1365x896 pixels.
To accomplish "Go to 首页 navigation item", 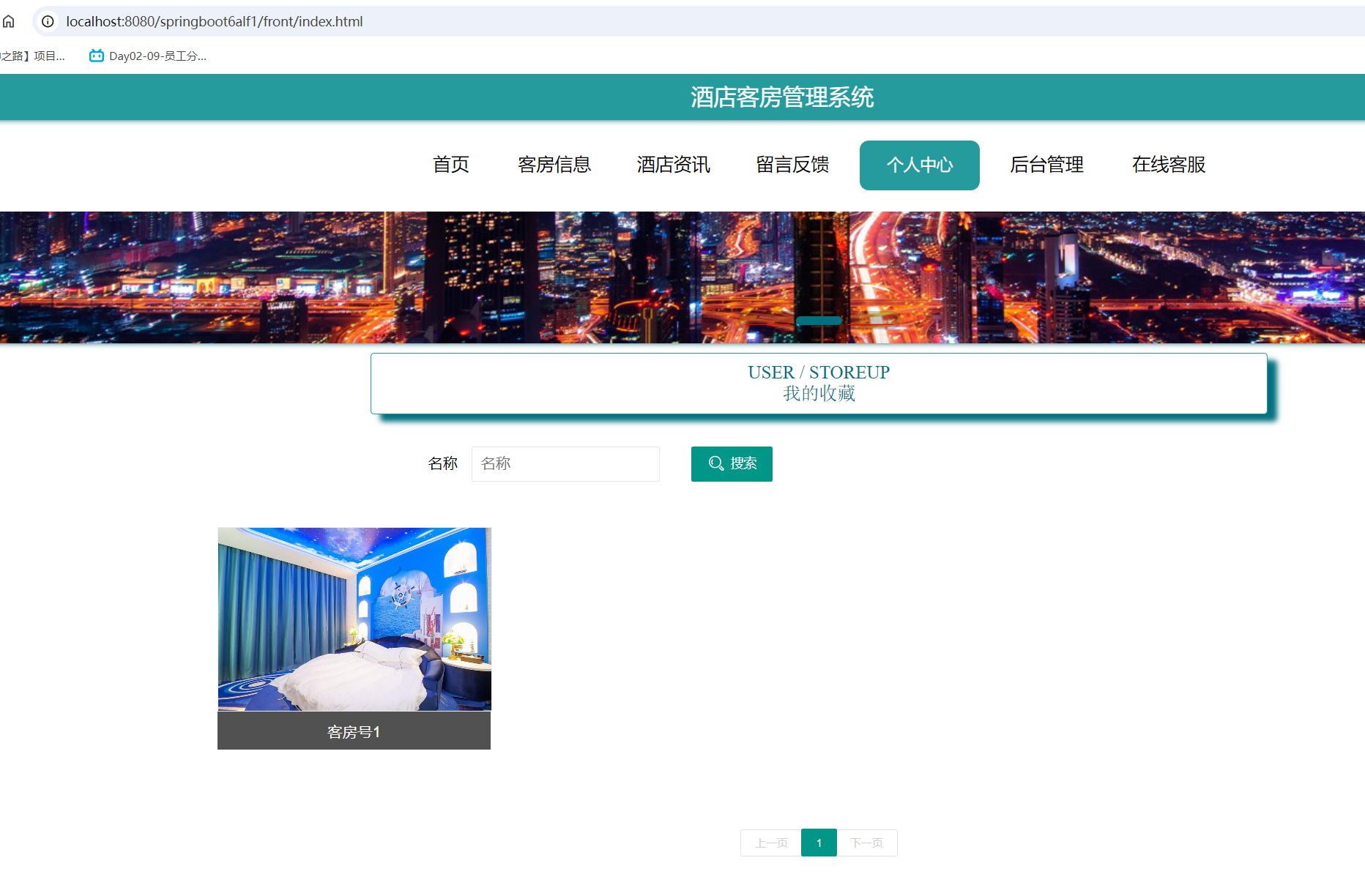I will [x=451, y=165].
